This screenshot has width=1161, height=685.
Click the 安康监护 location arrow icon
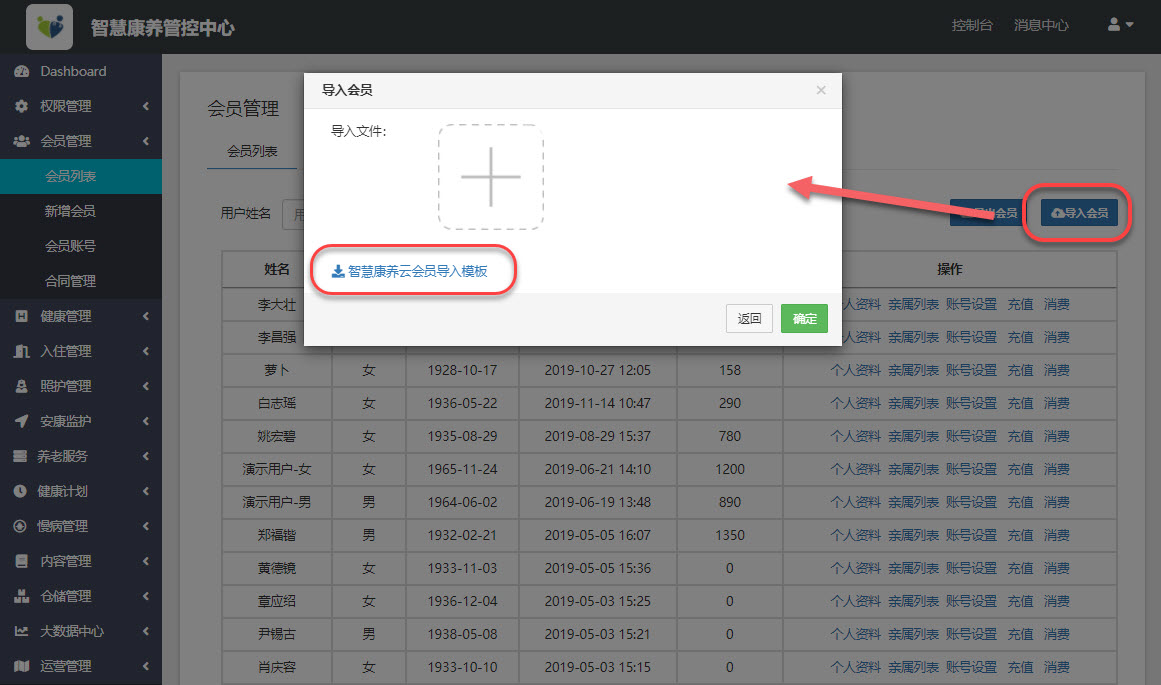coord(21,422)
